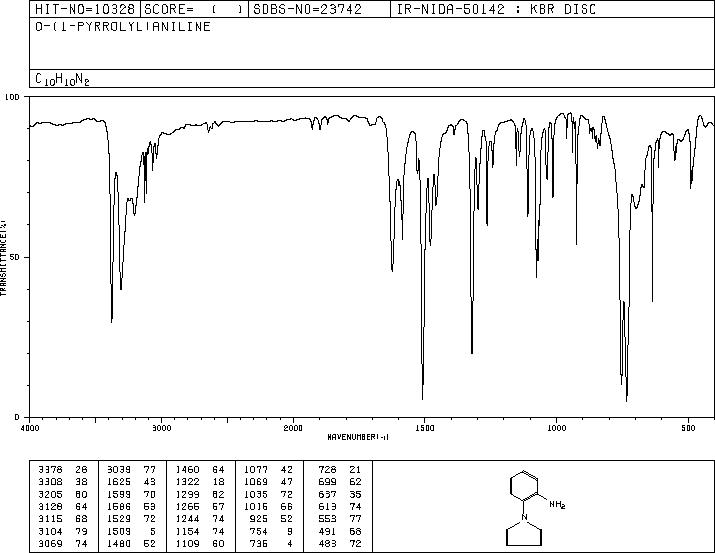Click the 3000 wavenumber axis label
The image size is (715, 553).
[161, 428]
